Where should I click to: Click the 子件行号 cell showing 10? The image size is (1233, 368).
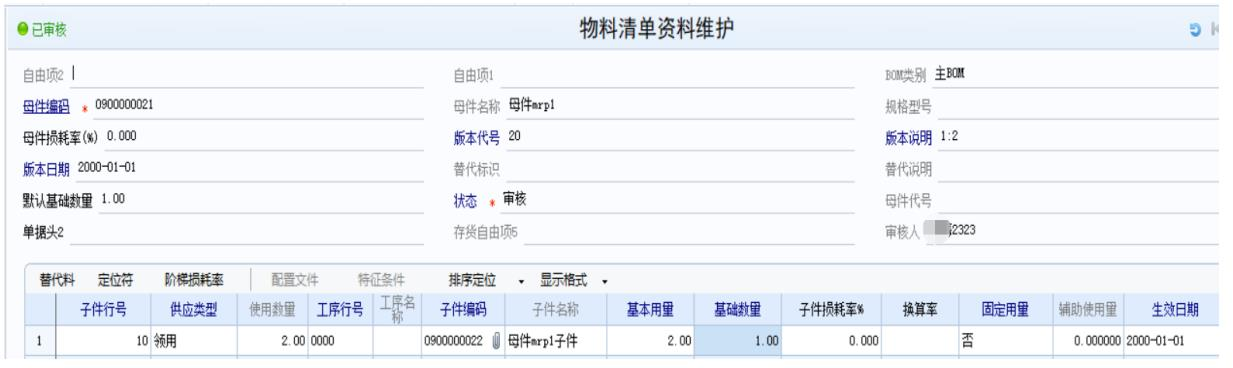click(x=103, y=341)
